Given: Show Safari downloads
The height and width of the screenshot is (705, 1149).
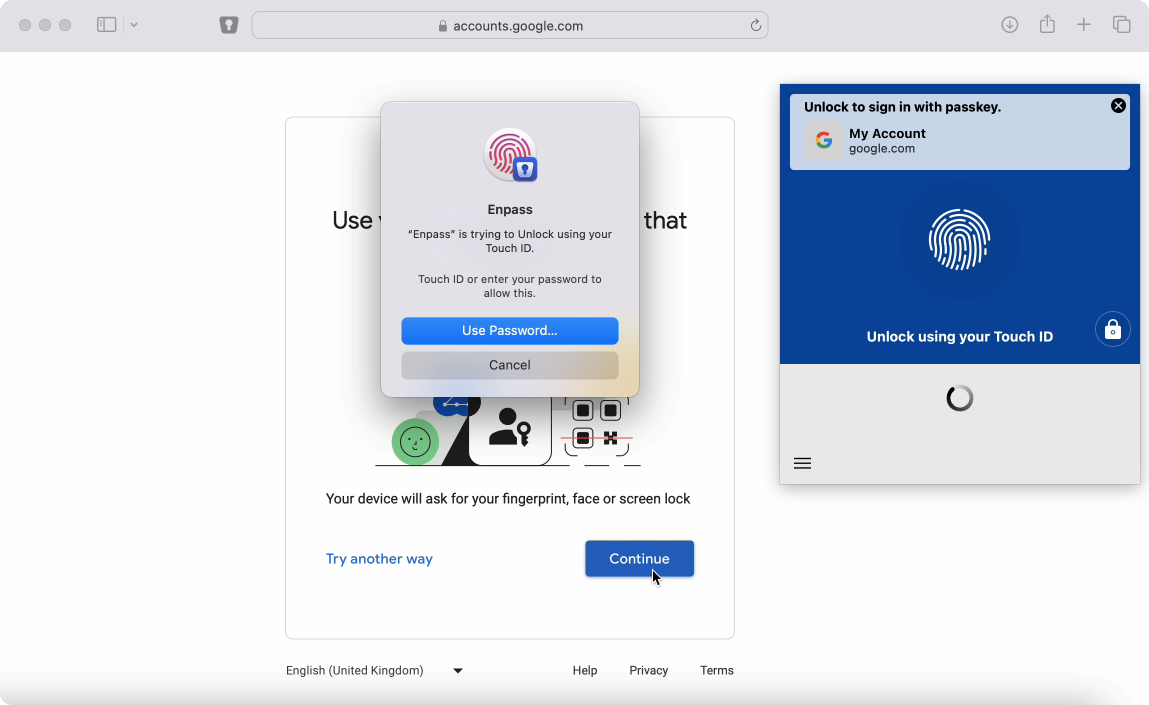Looking at the screenshot, I should point(1010,25).
